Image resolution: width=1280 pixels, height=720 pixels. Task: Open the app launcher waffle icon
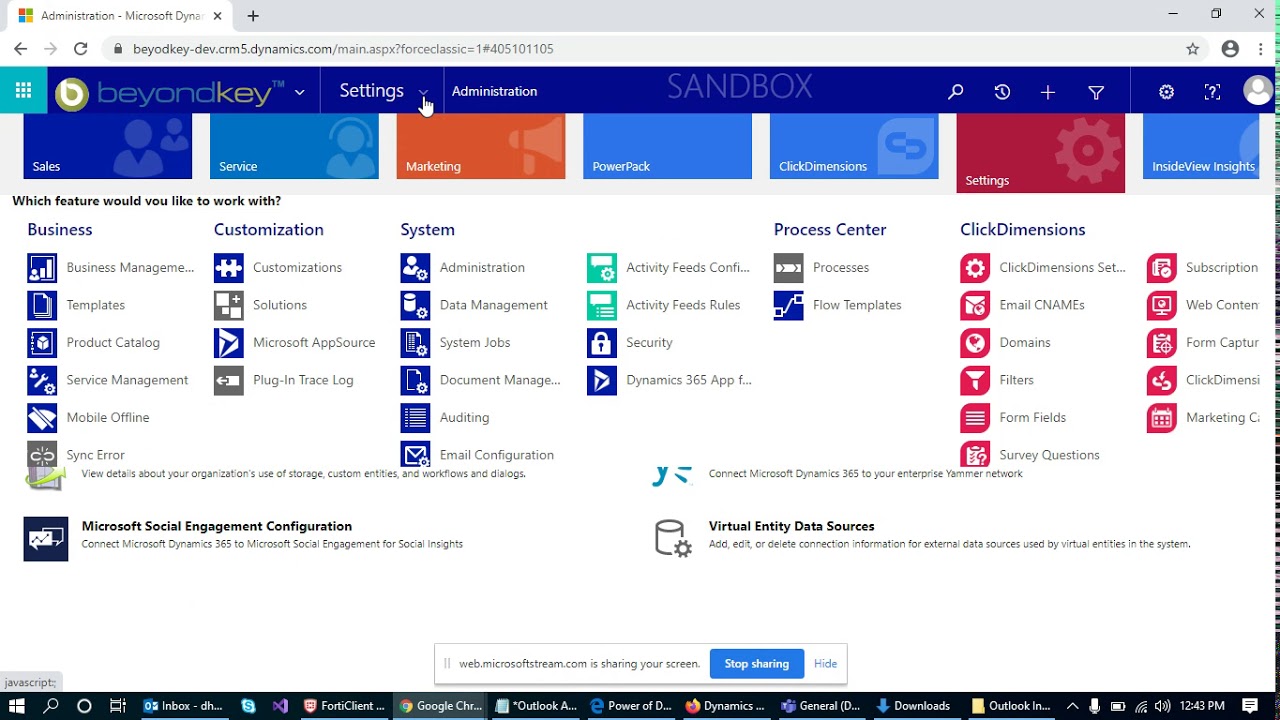23,91
